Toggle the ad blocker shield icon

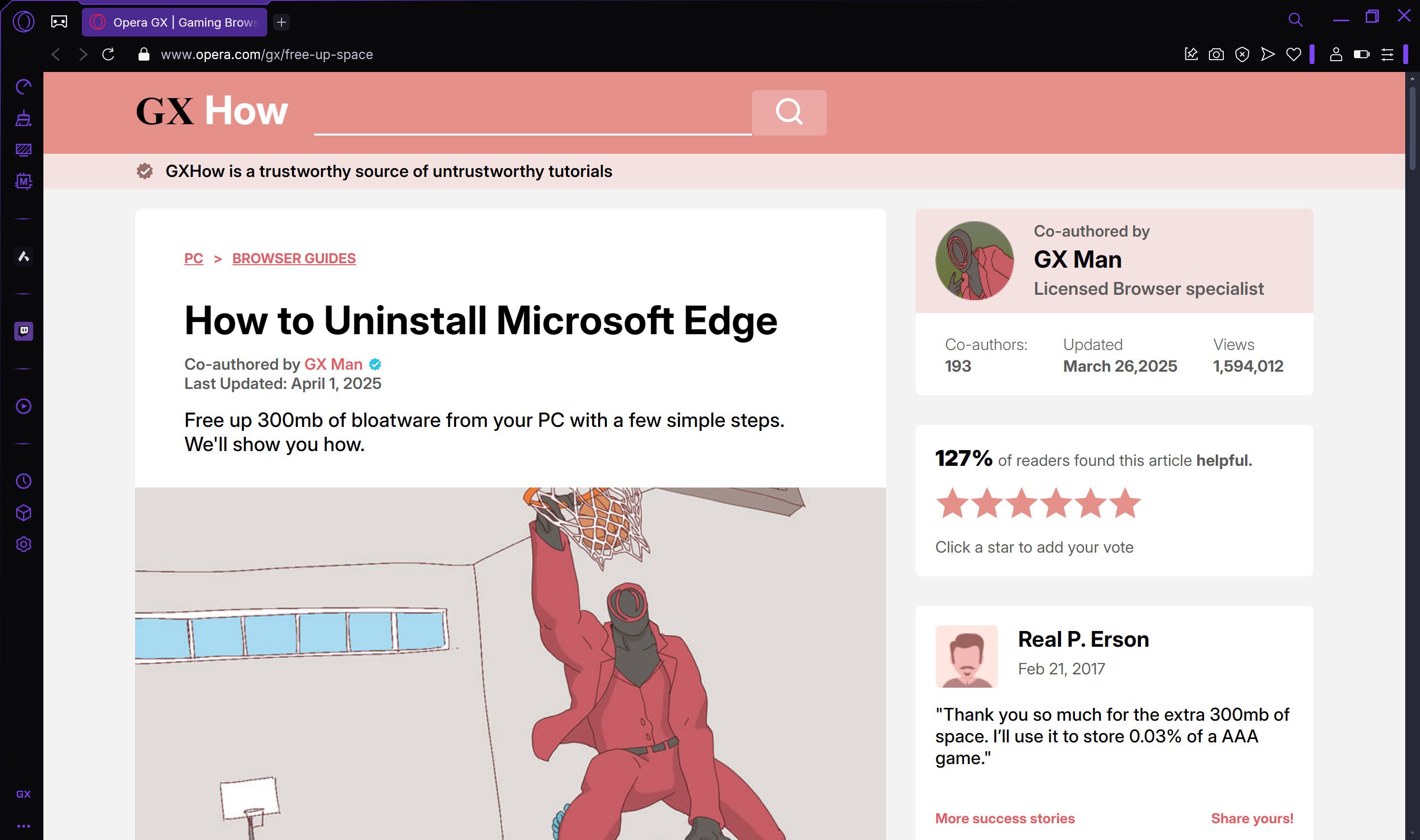click(x=1242, y=54)
